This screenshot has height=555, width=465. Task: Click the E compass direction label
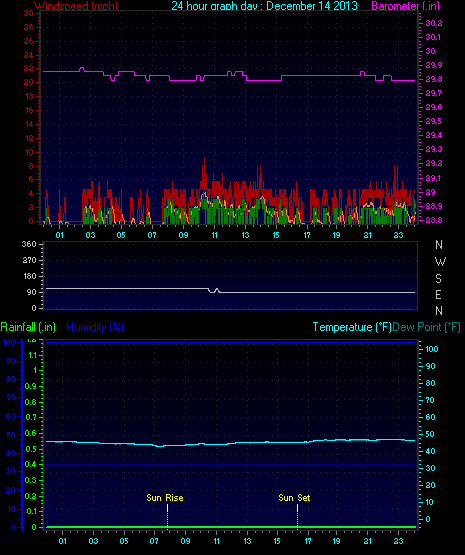[438, 294]
